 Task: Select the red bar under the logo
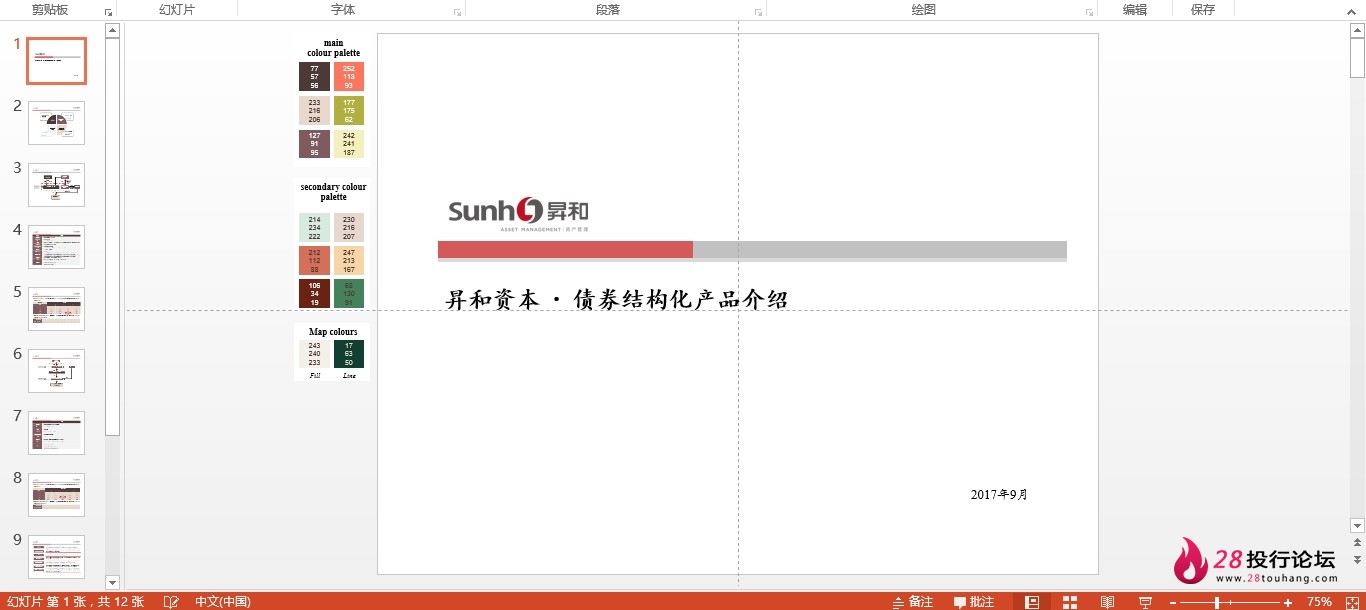565,250
